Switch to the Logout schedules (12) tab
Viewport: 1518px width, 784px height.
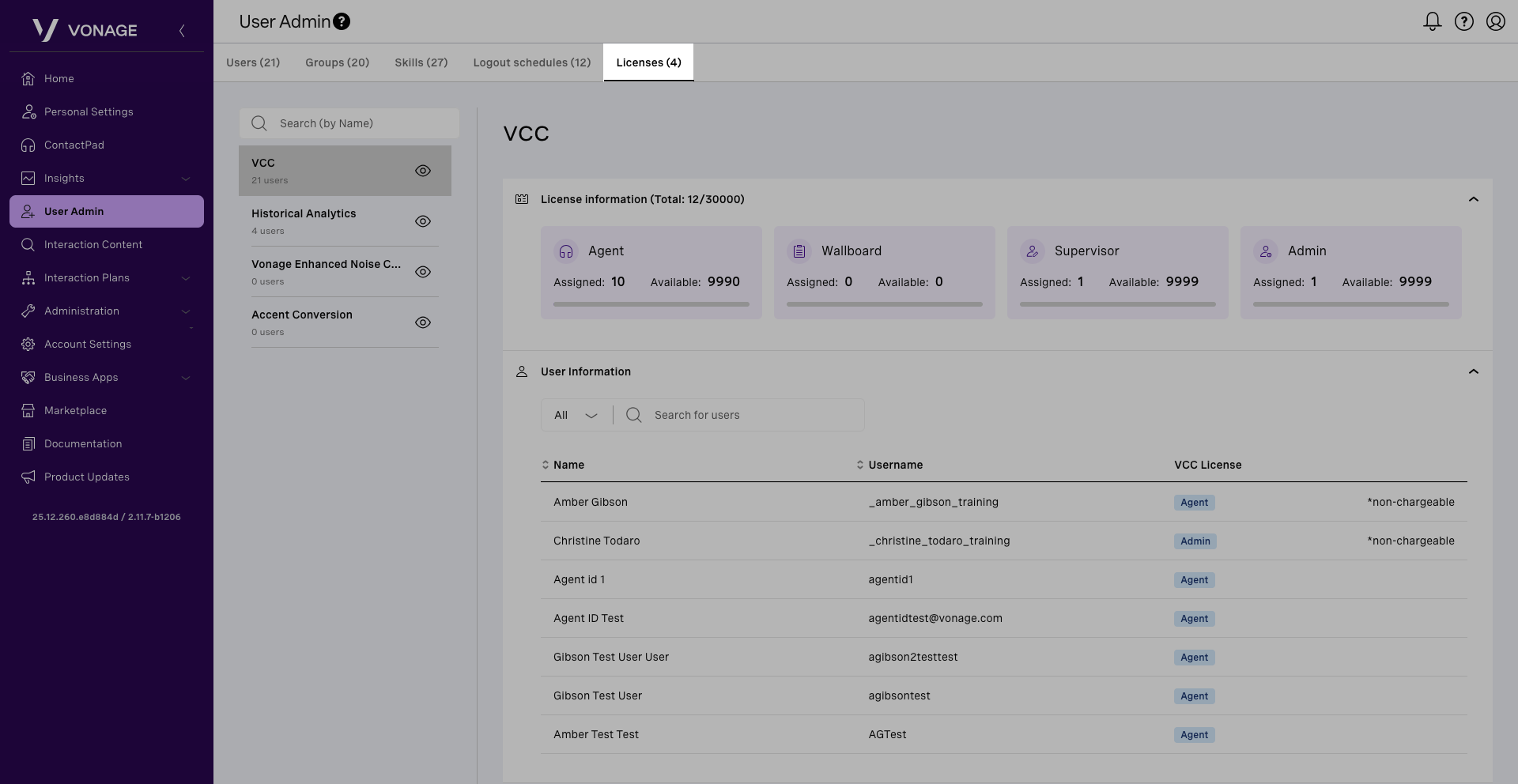pyautogui.click(x=531, y=62)
